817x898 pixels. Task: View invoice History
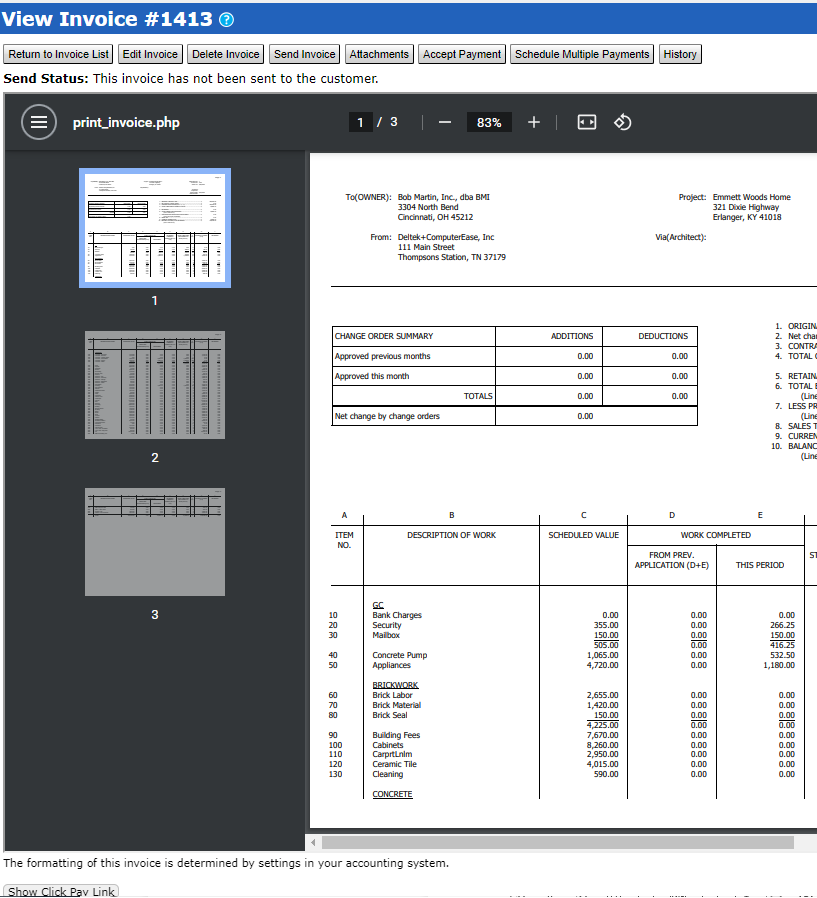coord(680,54)
